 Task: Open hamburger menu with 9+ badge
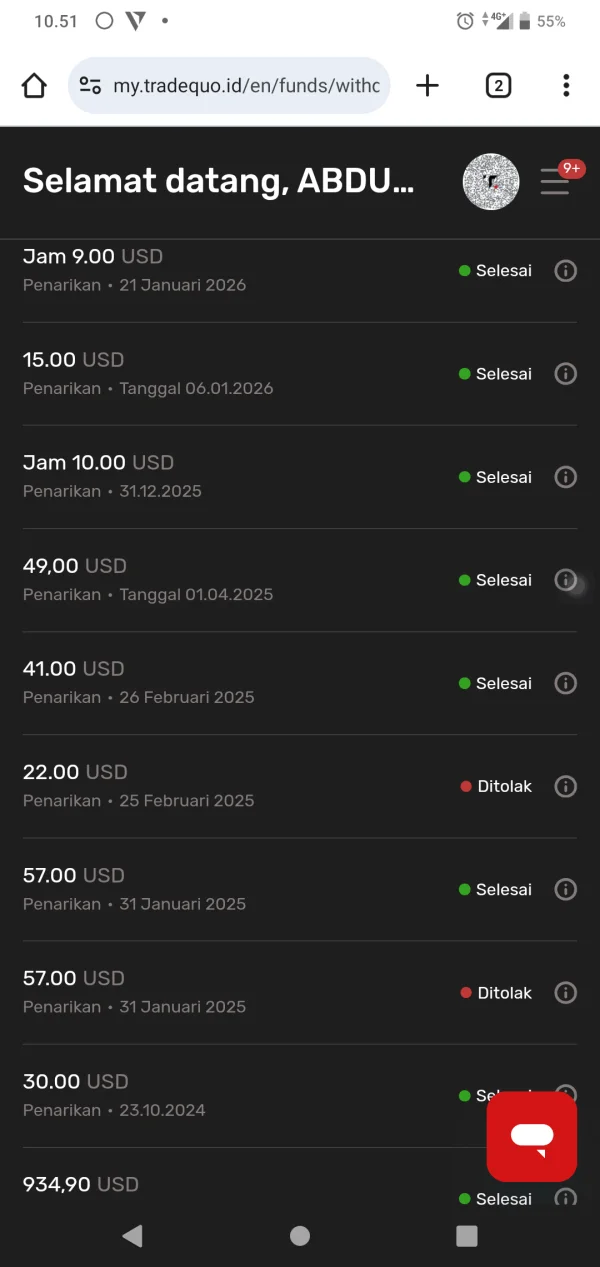coord(555,182)
